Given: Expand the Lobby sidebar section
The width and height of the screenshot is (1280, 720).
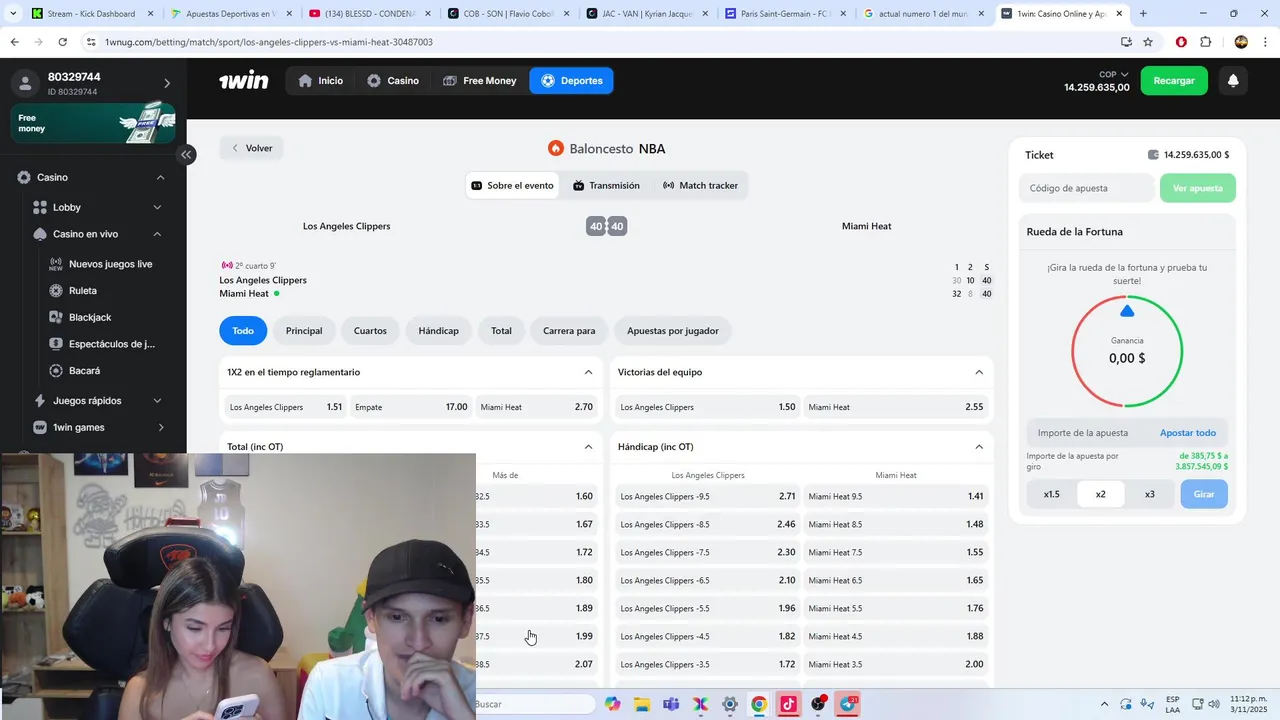Looking at the screenshot, I should [157, 207].
